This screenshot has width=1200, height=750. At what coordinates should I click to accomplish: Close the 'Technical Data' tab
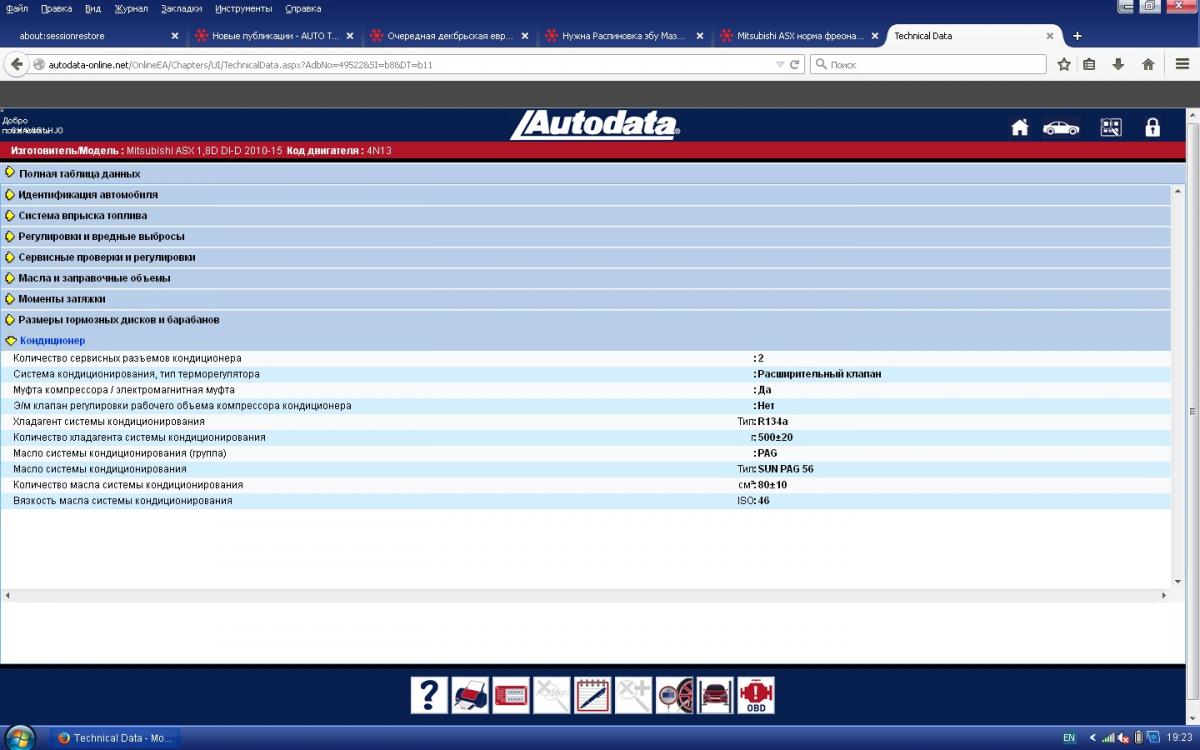pyautogui.click(x=1050, y=36)
